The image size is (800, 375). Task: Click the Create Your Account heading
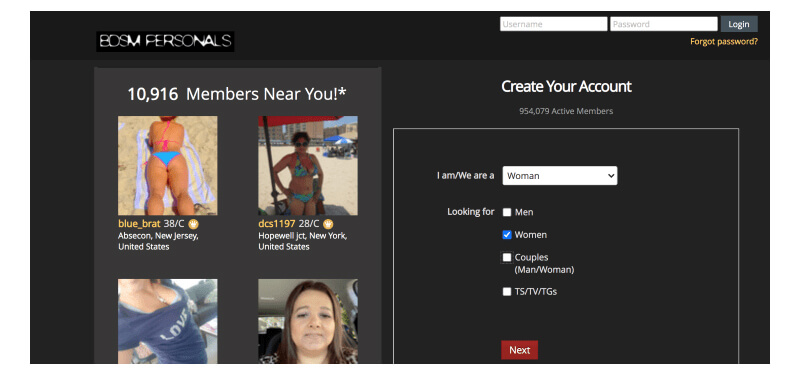coord(566,87)
